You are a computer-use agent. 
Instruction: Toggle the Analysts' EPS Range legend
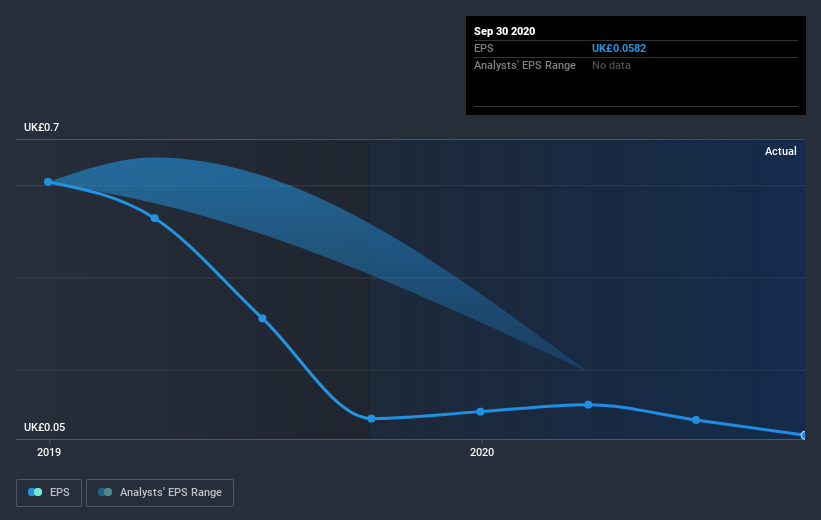(160, 493)
